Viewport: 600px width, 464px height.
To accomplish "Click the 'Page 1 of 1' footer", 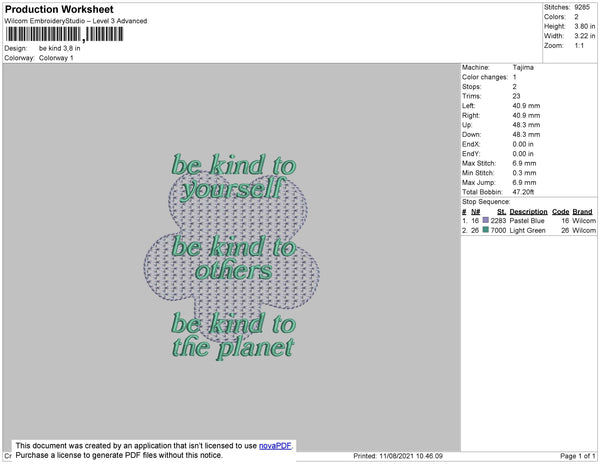I will coord(578,456).
